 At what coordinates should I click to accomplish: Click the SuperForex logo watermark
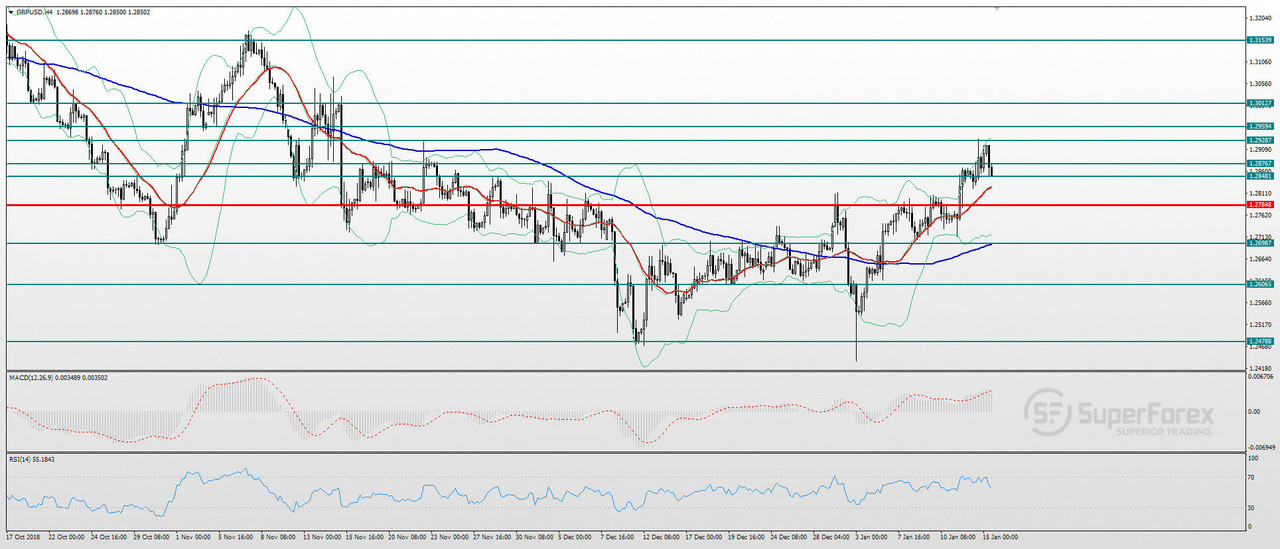click(1119, 412)
